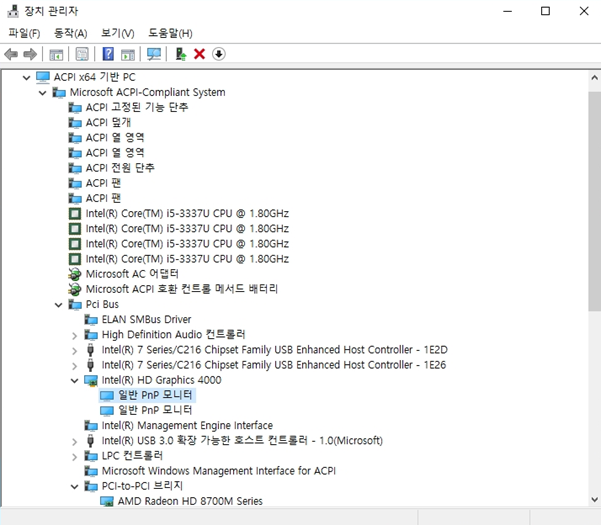Viewport: 601px width, 525px height.
Task: Expand the Intel USB 3.0 호스트 컨트롤러 node
Action: (x=74, y=442)
